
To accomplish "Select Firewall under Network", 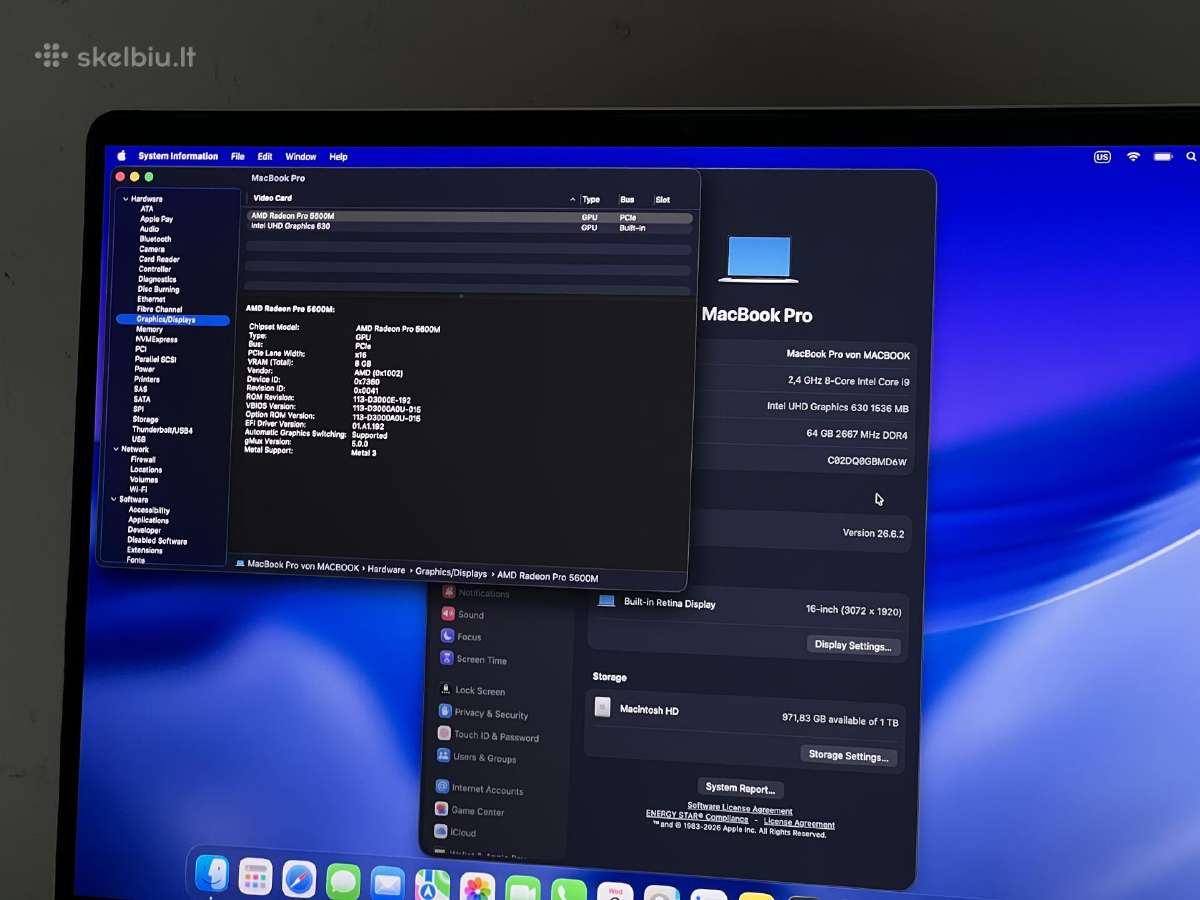I will coord(143,459).
